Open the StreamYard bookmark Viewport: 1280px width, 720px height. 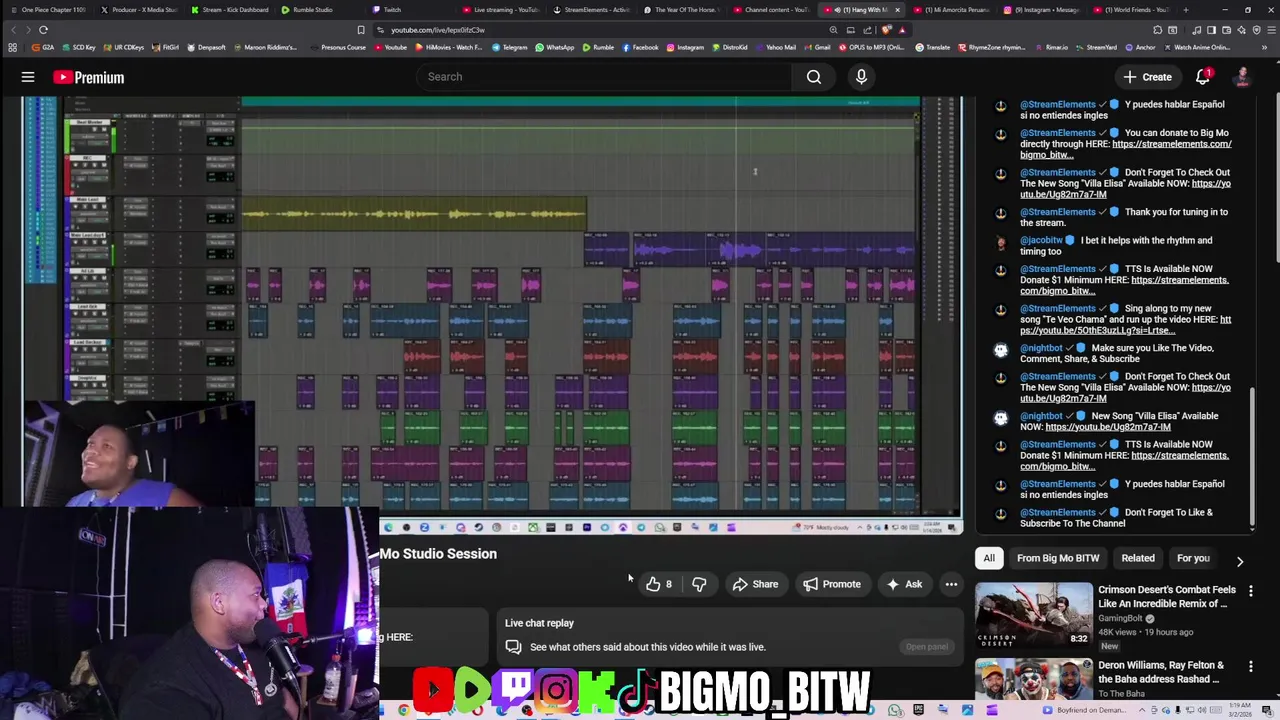[x=1096, y=47]
